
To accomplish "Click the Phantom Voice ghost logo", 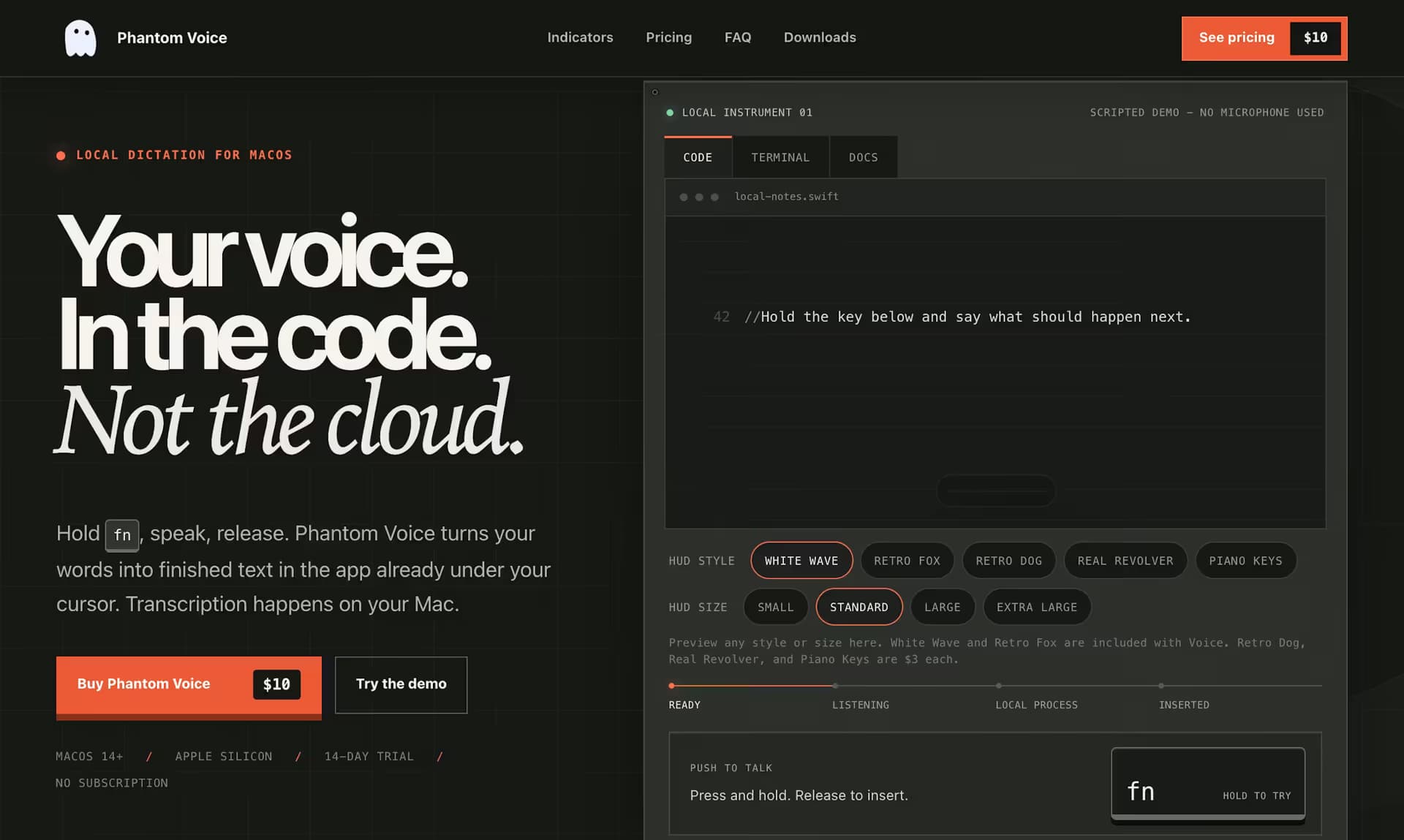I will click(x=80, y=38).
